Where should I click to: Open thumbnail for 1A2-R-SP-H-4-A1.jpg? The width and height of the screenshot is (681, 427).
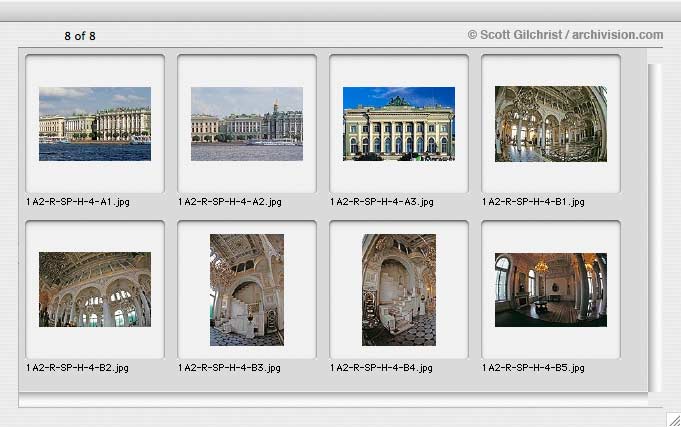pos(95,124)
